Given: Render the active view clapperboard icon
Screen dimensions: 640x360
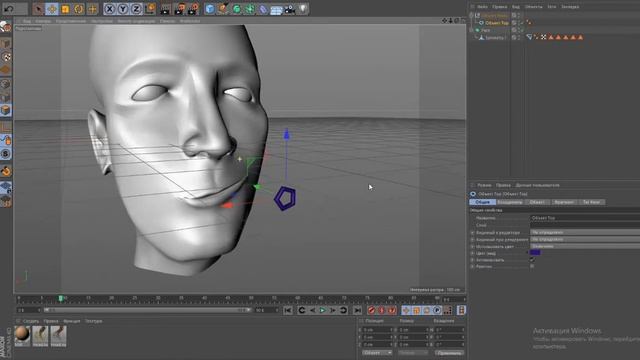Looking at the screenshot, I should coord(165,9).
